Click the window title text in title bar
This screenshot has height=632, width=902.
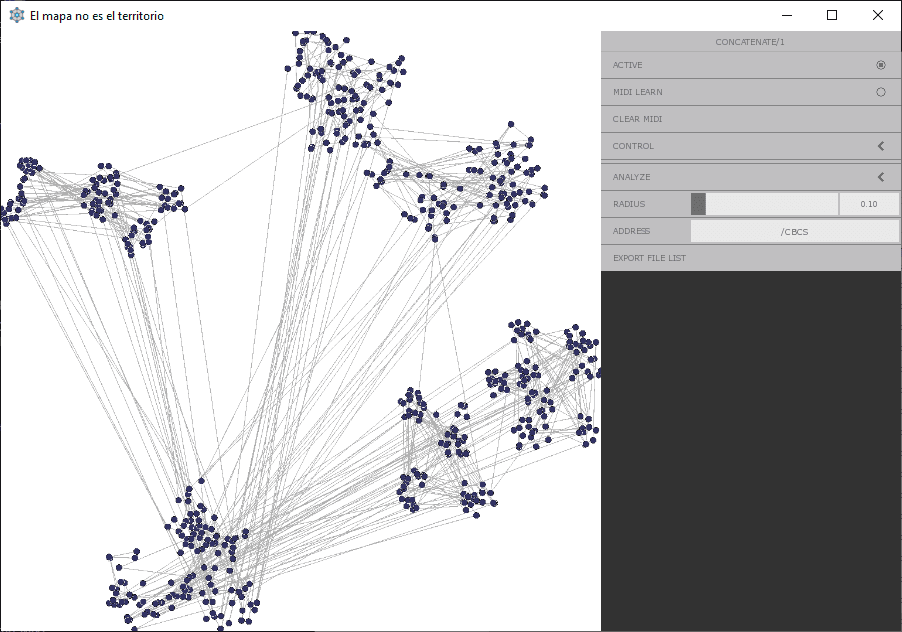click(x=97, y=16)
